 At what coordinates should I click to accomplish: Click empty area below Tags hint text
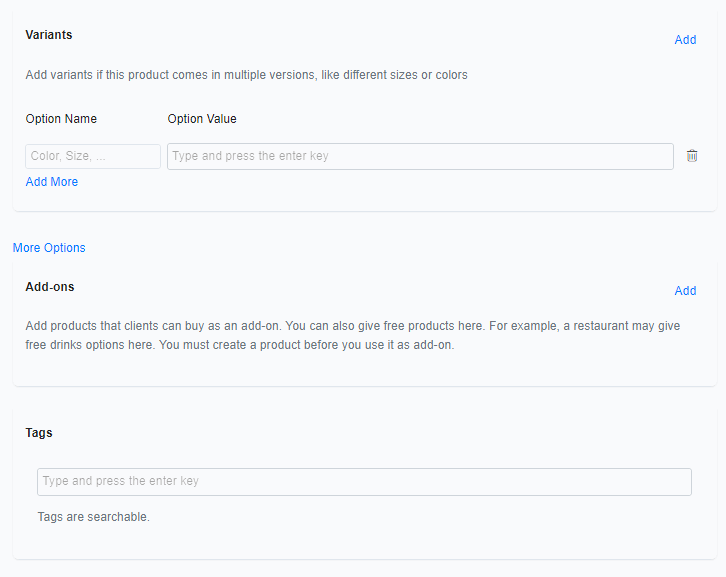coord(360,542)
